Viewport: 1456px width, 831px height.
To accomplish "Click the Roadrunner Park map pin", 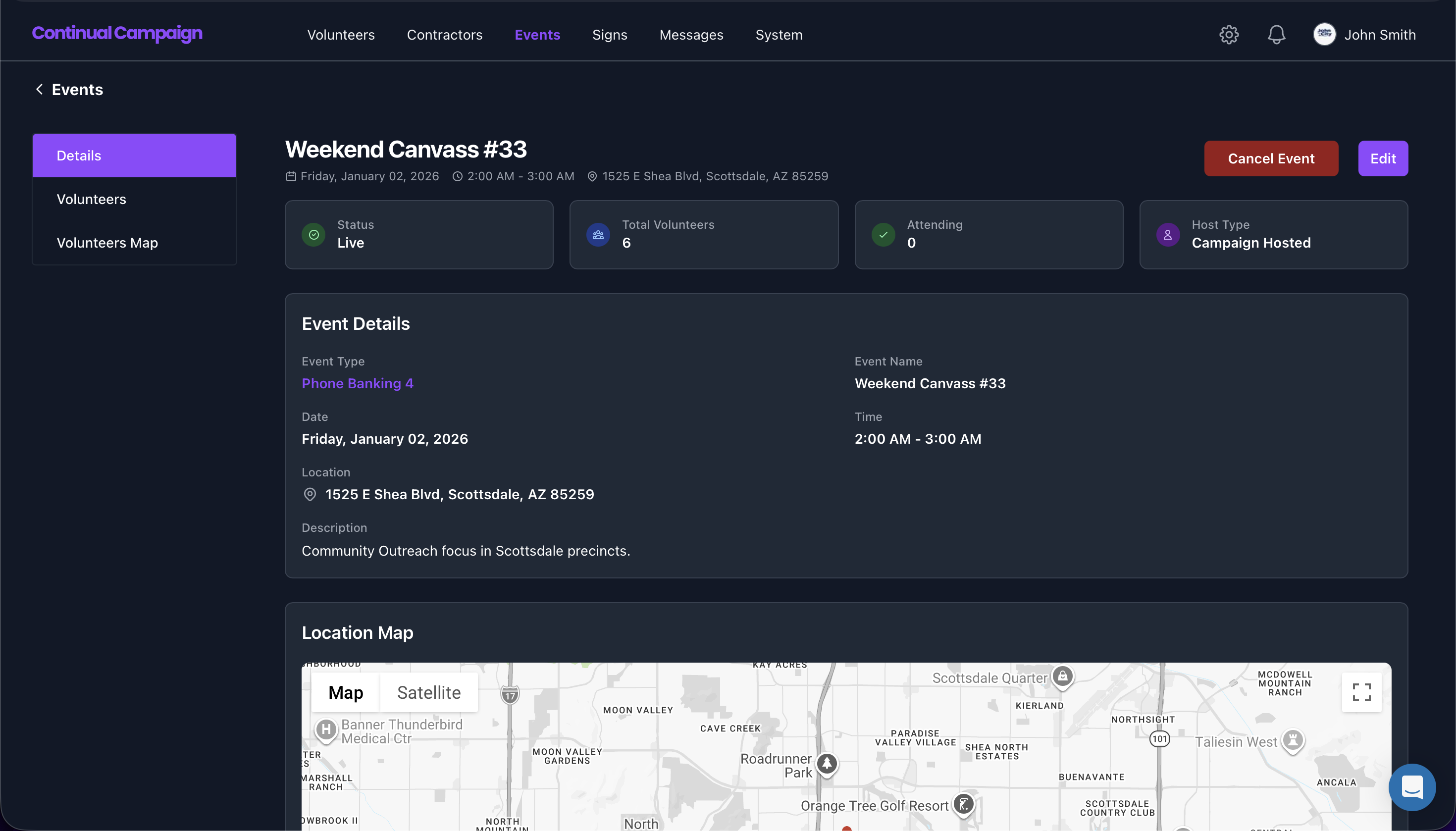I will (827, 764).
